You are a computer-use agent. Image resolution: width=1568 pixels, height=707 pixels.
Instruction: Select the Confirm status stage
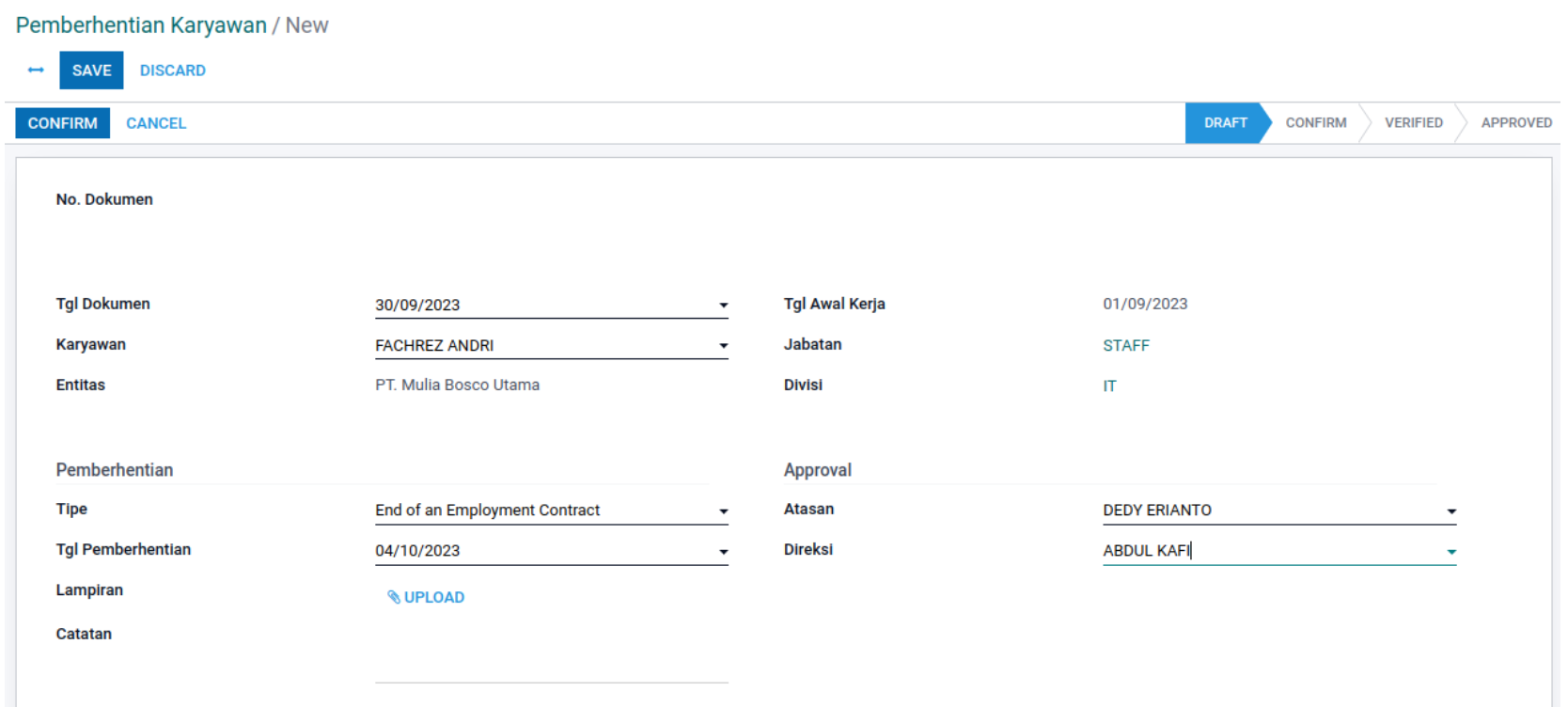pos(1315,123)
